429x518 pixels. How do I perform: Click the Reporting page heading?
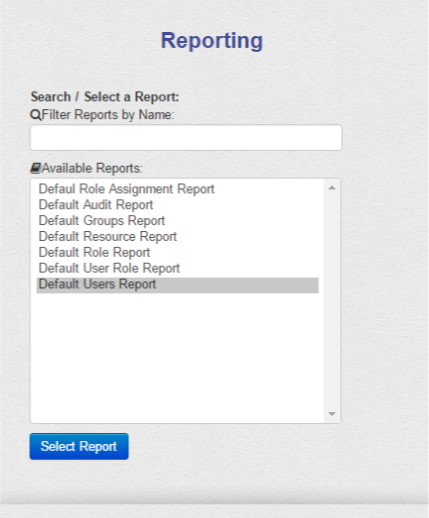point(212,41)
